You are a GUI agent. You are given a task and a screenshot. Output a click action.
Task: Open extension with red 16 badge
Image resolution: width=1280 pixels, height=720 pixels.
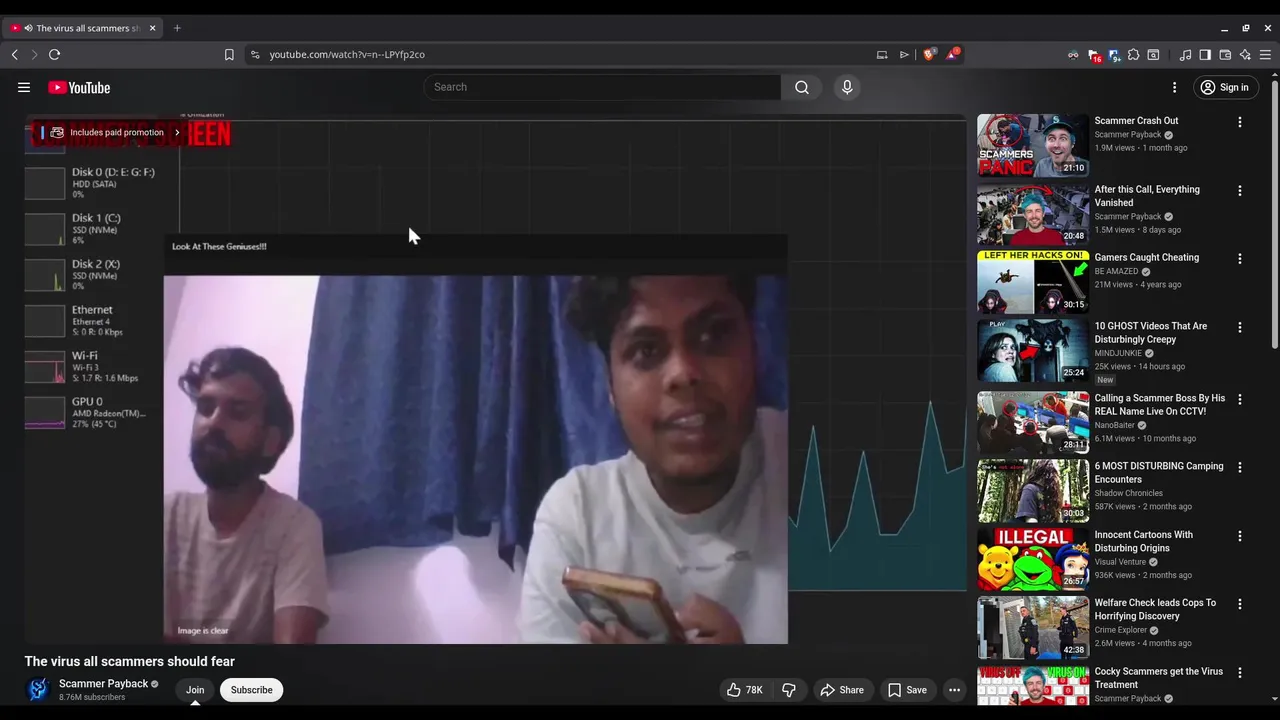pos(1094,56)
